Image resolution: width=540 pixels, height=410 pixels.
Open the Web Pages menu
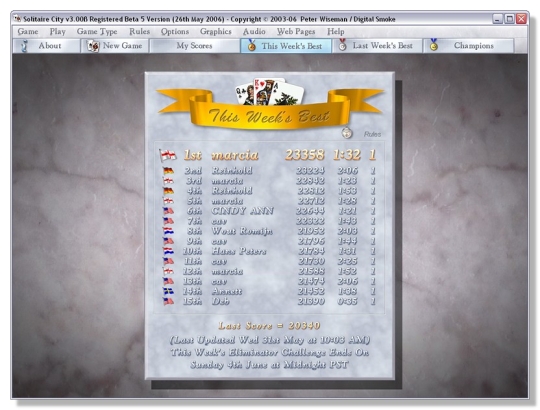coord(296,32)
